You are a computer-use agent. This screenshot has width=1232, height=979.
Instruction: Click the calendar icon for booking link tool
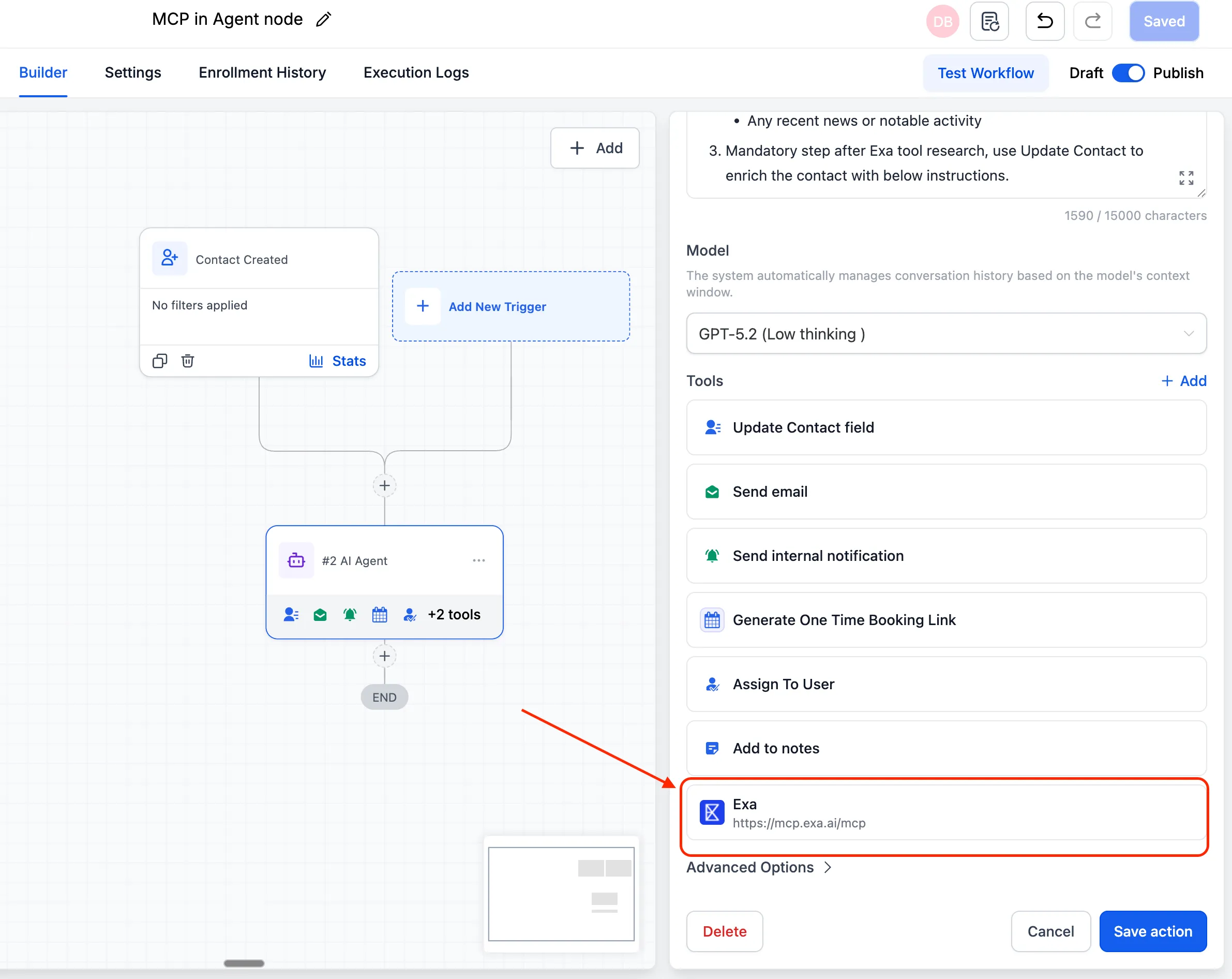tap(712, 620)
